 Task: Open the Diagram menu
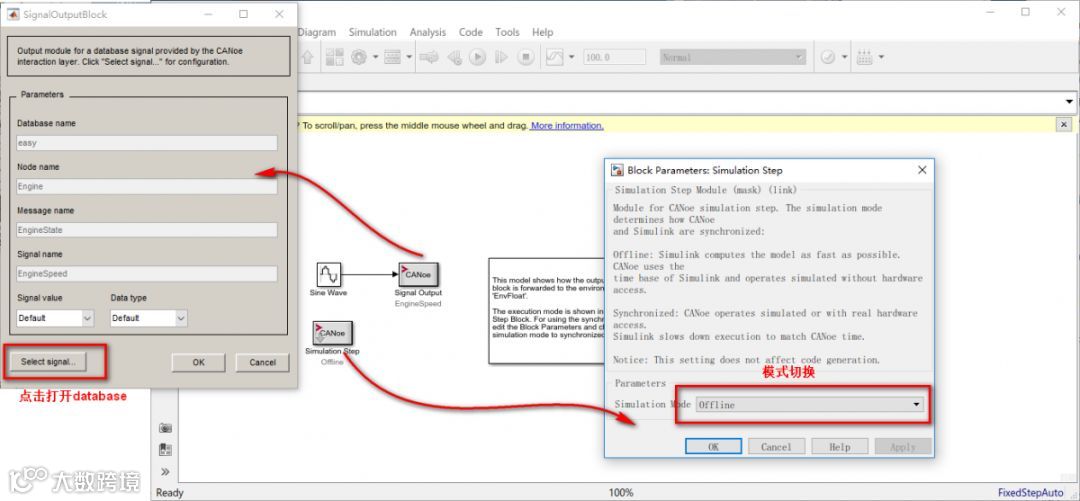click(317, 32)
